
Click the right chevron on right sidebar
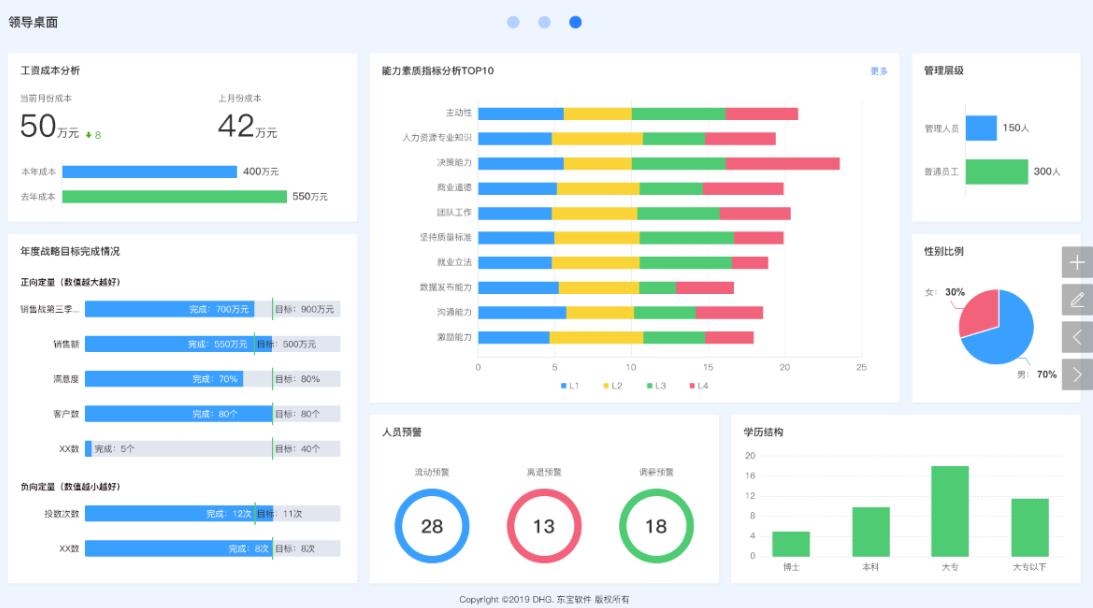(1077, 374)
